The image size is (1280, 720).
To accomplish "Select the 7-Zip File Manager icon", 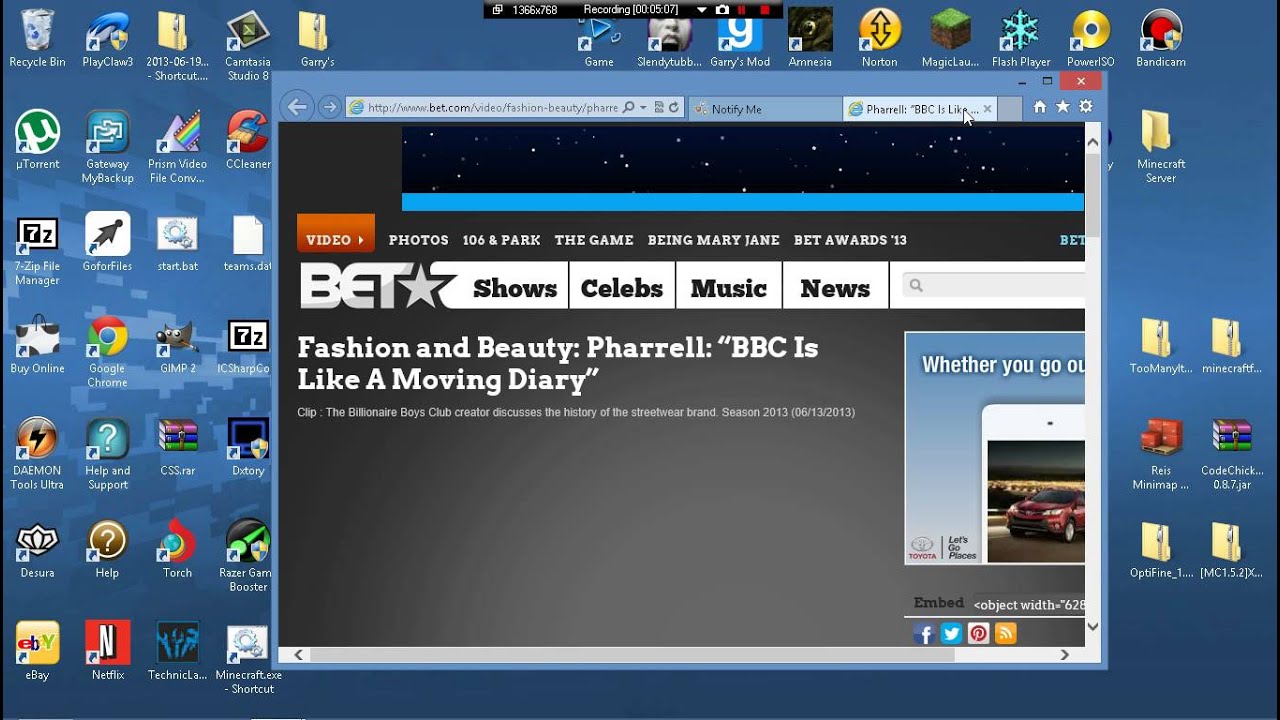I will (37, 250).
